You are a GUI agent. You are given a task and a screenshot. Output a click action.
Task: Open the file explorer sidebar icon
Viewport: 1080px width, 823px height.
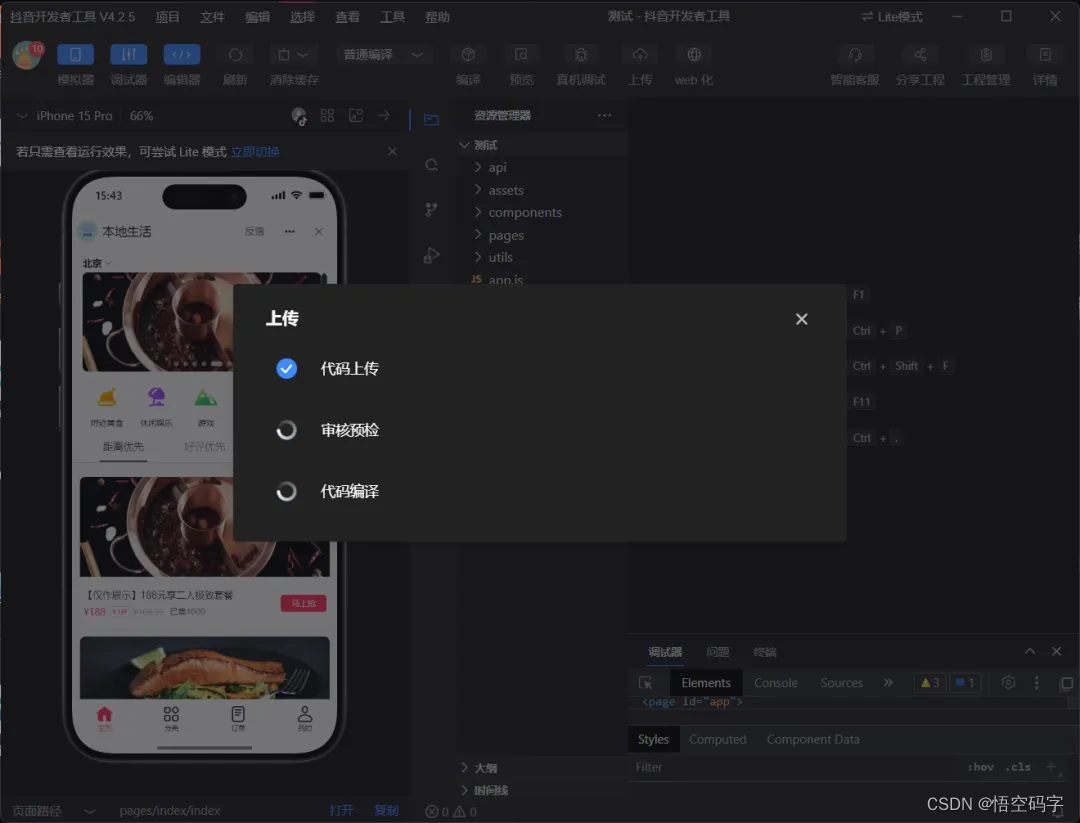(x=431, y=119)
